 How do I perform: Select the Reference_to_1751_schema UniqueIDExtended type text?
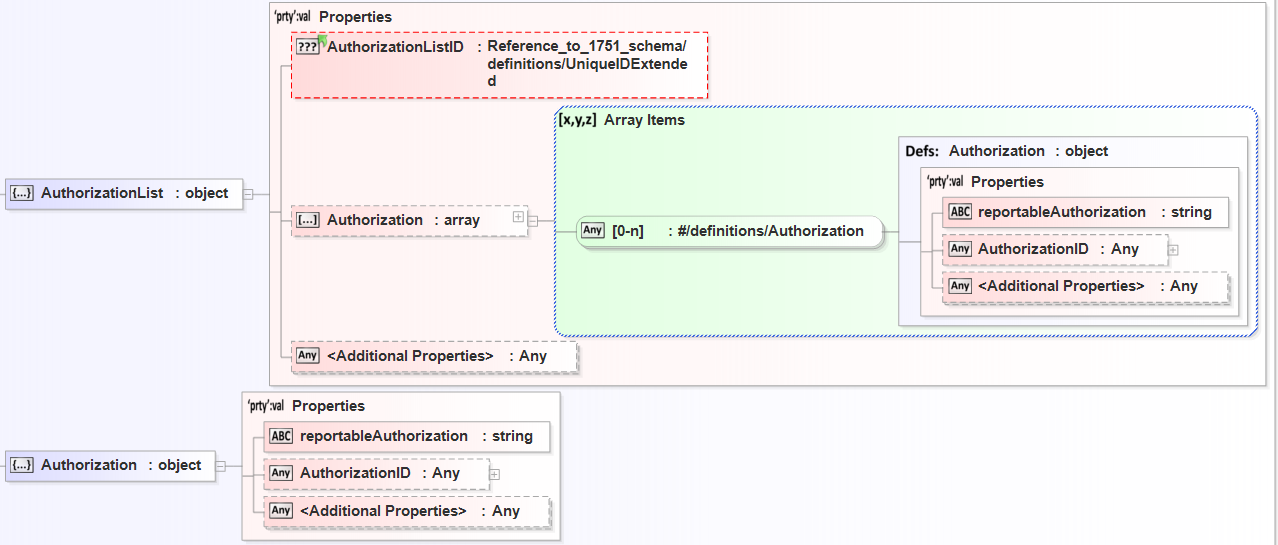click(587, 64)
